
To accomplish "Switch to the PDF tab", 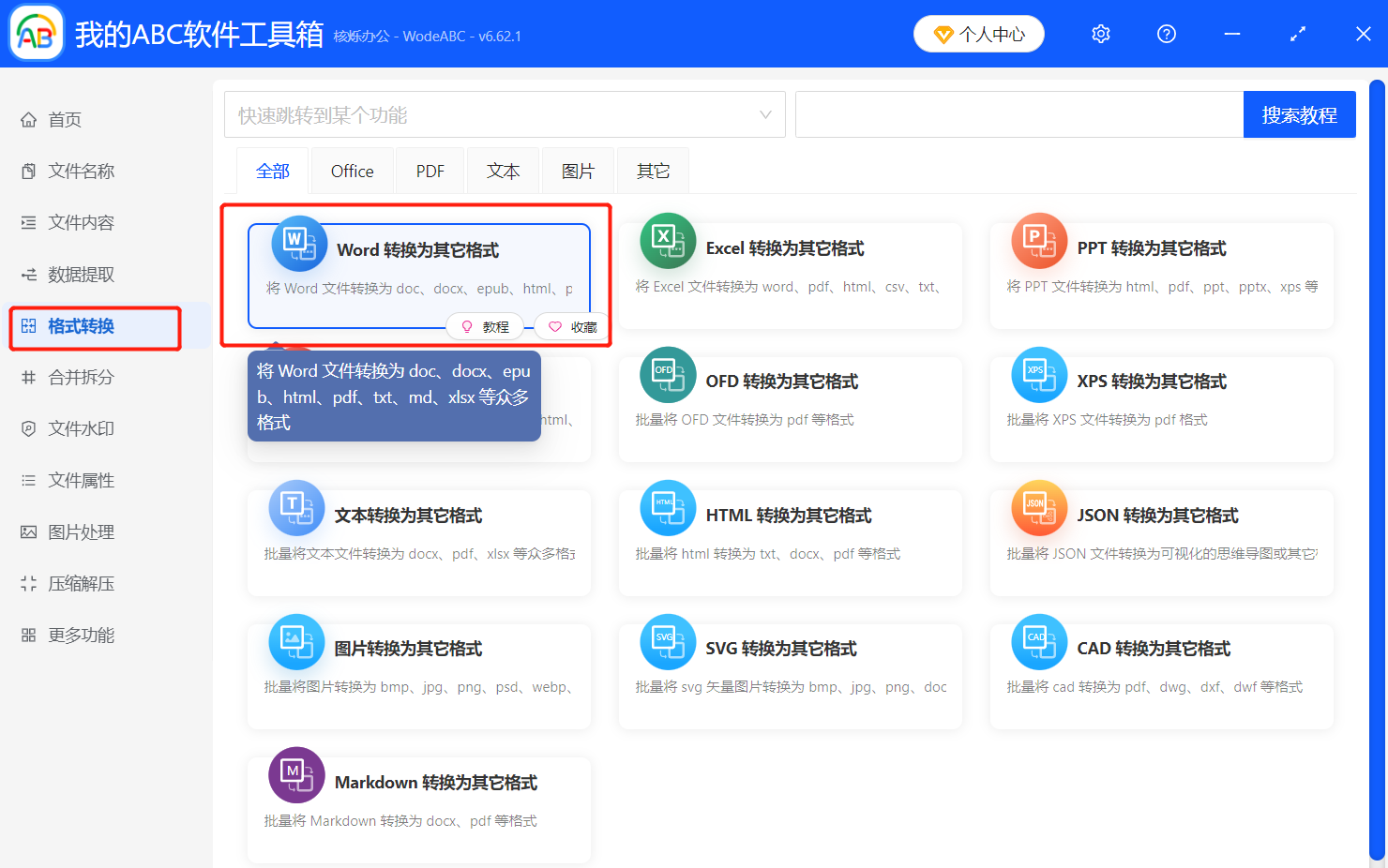I will click(x=430, y=171).
